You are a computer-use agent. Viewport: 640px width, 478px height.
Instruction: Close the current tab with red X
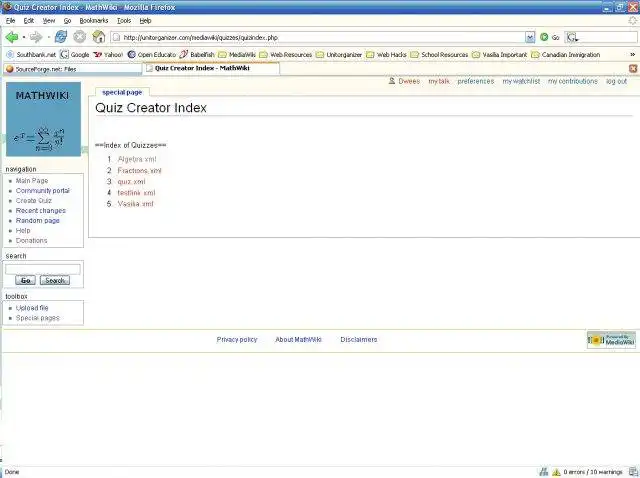[x=633, y=68]
